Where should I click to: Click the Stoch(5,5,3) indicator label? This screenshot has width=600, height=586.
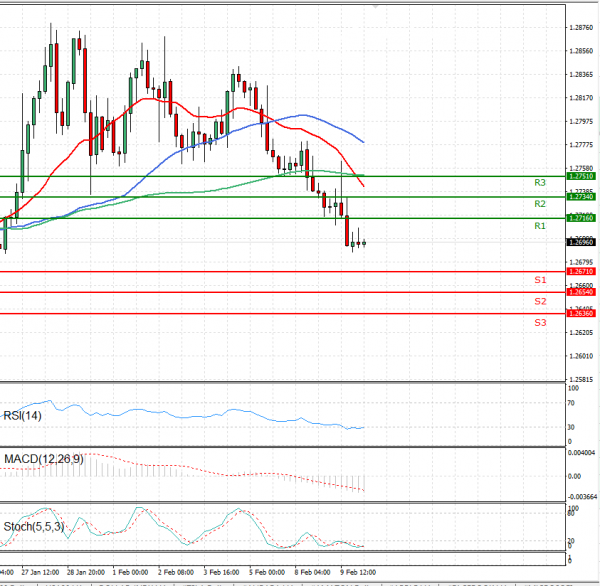tap(34, 527)
